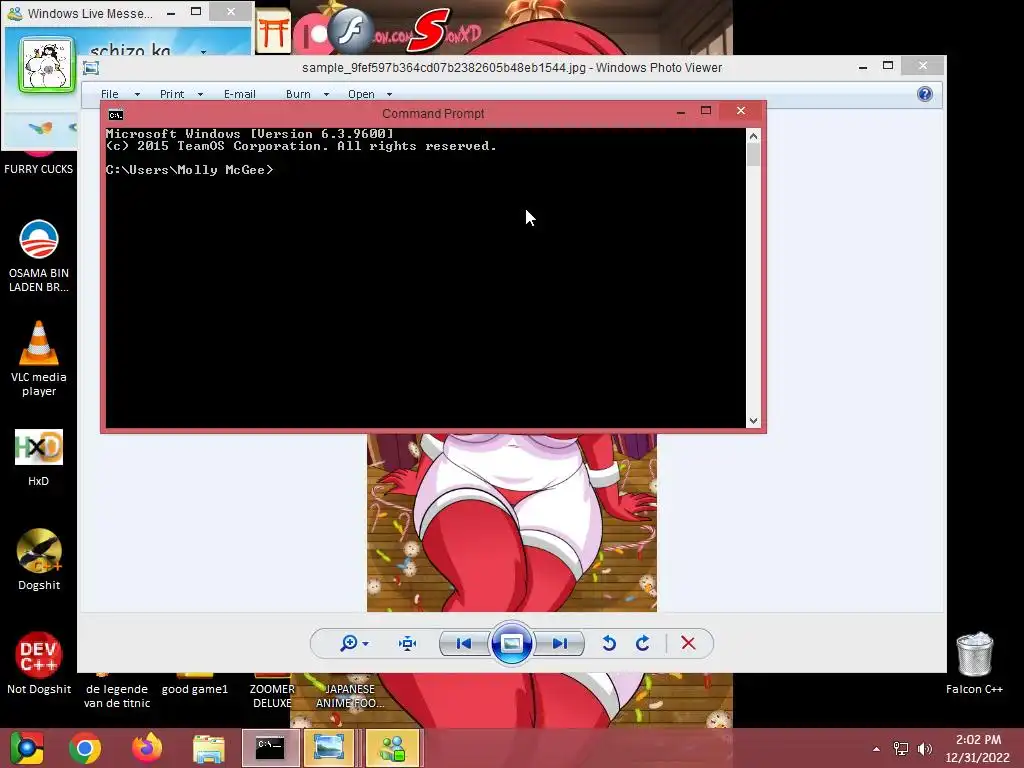Open the OSAMA BIN LADEN BR... desktop shortcut
1024x768 pixels.
coord(39,255)
